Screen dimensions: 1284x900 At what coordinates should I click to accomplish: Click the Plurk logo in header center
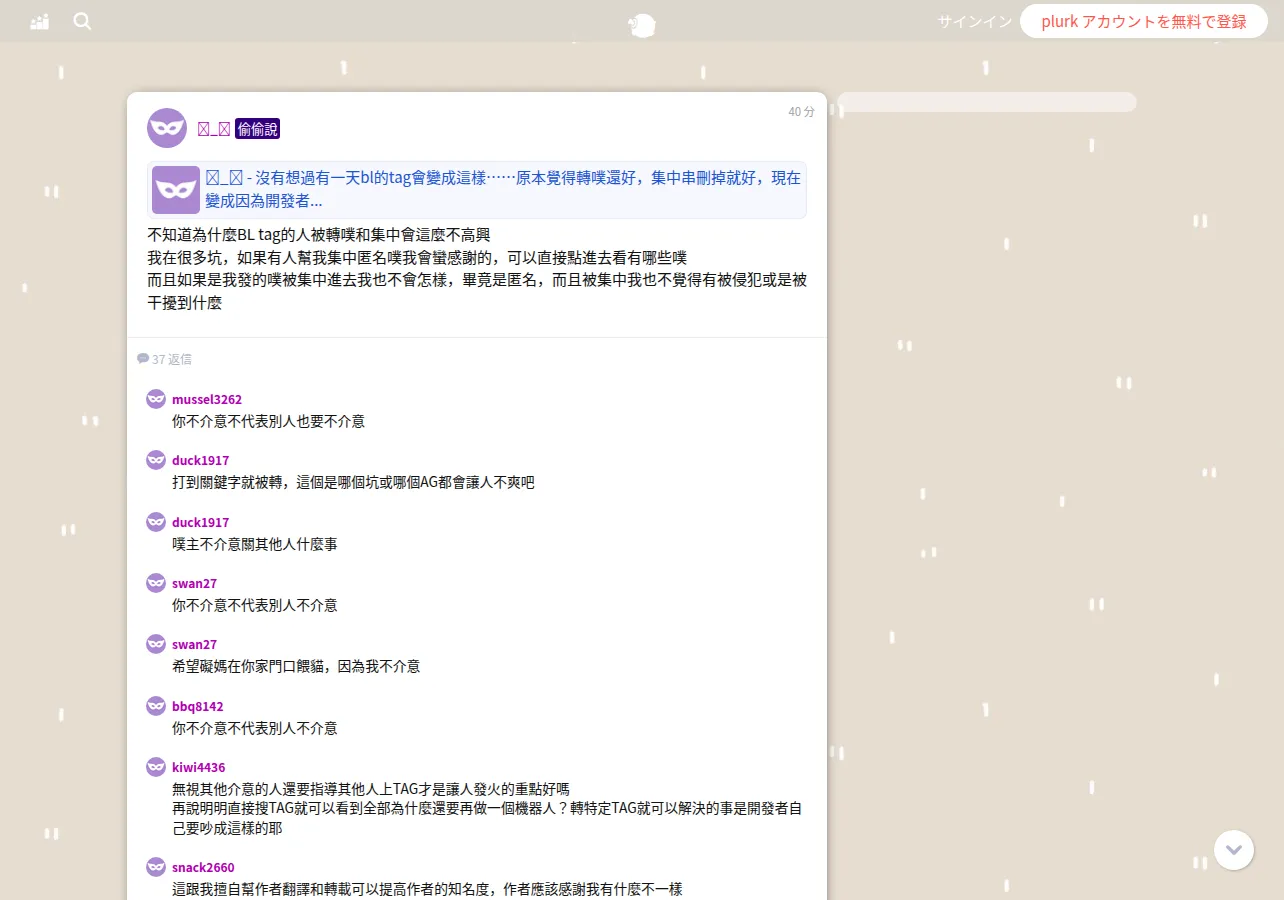[x=642, y=25]
